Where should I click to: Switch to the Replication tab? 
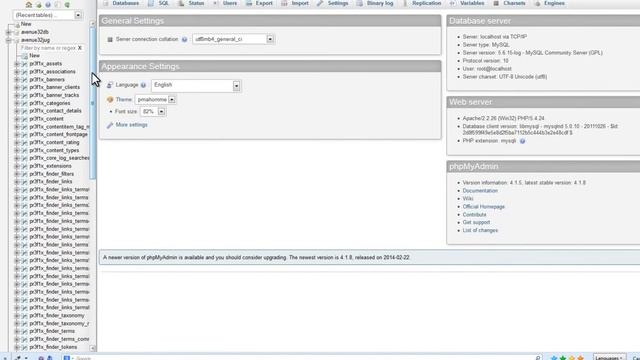click(422, 3)
